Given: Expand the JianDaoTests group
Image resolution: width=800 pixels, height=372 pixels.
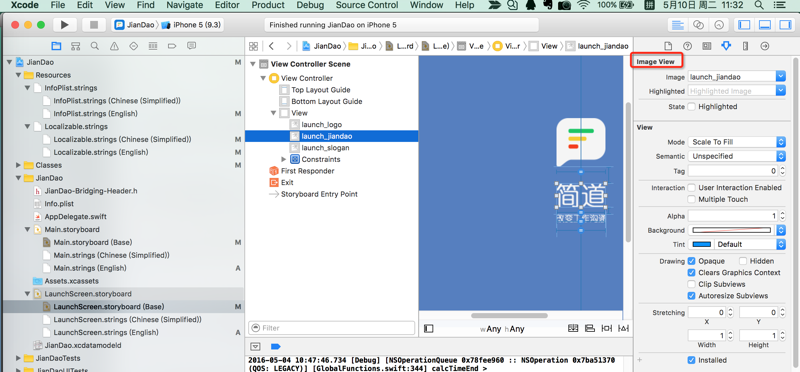Looking at the screenshot, I should tap(19, 358).
